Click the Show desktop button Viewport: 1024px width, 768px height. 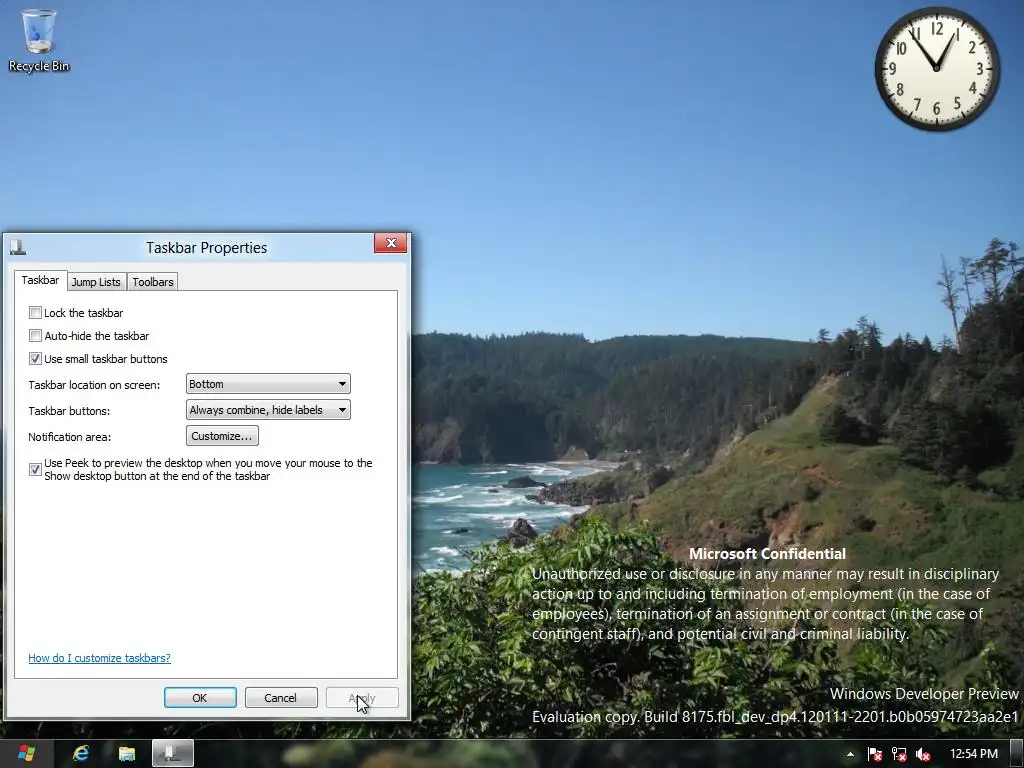1017,754
